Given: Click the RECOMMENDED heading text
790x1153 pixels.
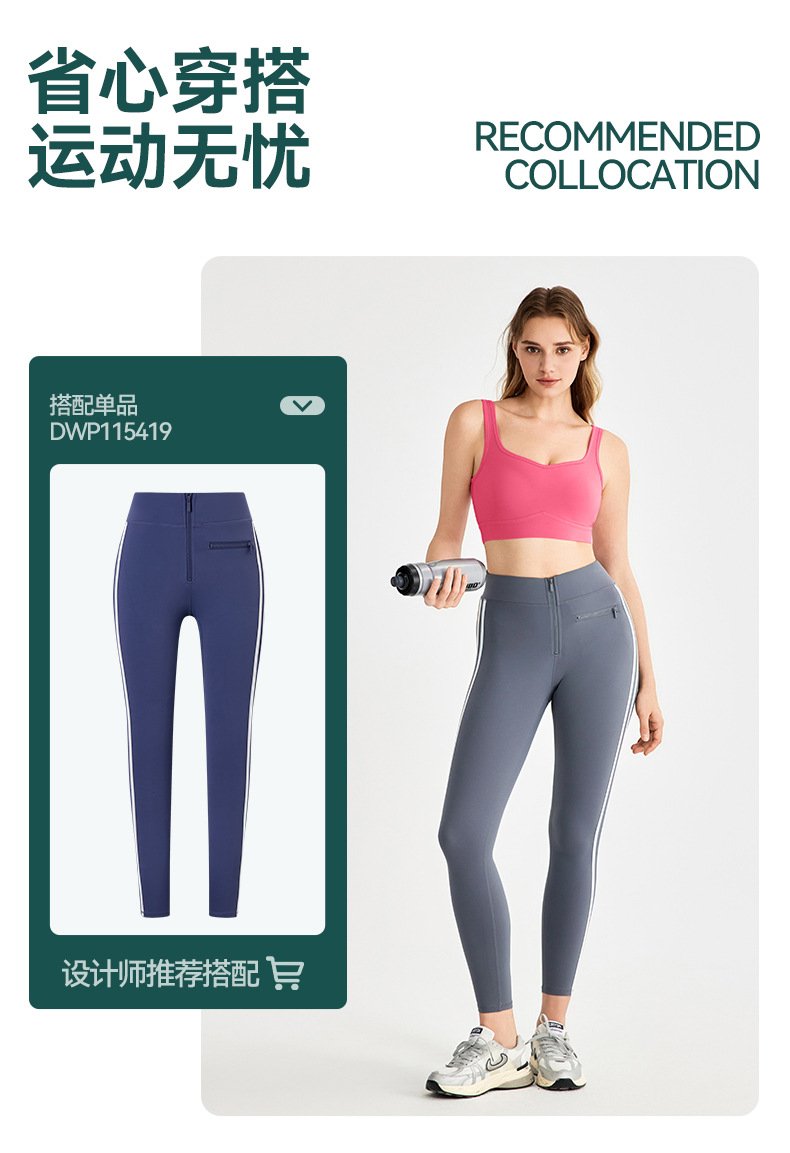Looking at the screenshot, I should click(x=616, y=137).
